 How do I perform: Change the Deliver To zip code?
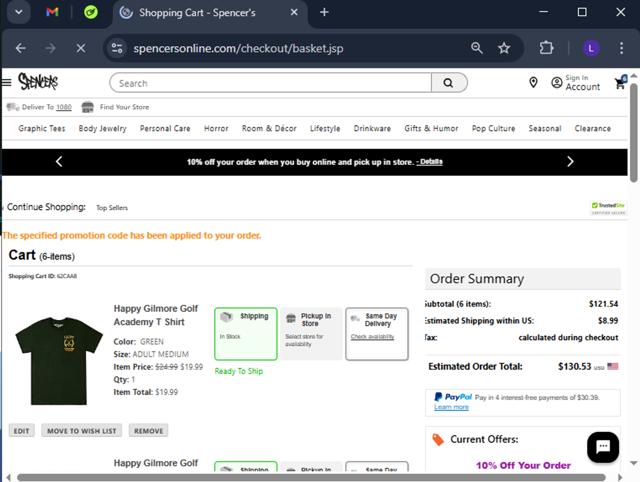64,107
